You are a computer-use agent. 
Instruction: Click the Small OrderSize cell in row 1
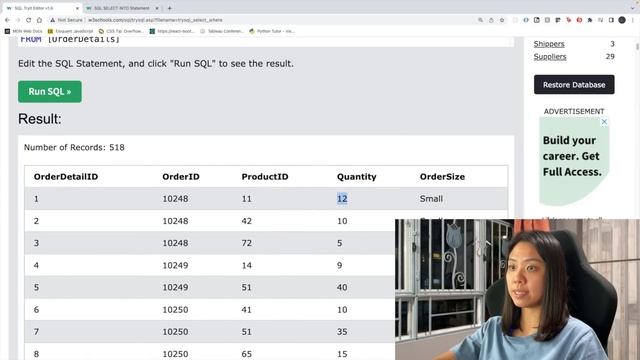431,199
